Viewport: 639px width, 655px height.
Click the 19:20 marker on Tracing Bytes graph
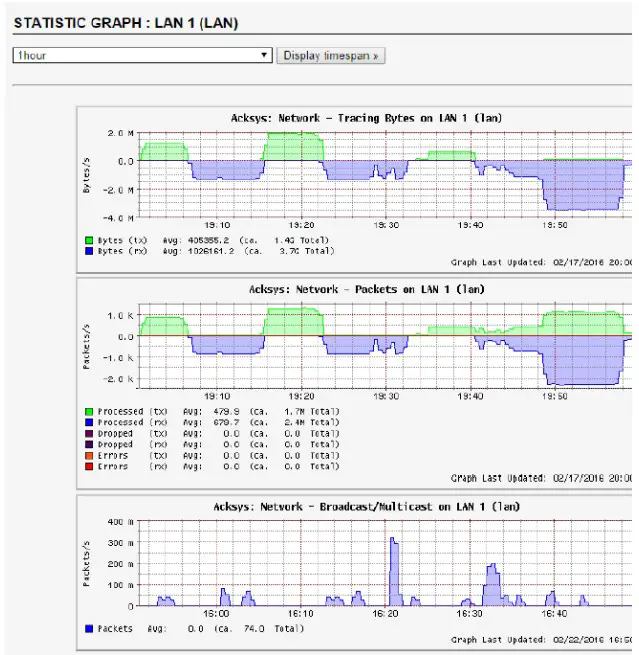301,225
